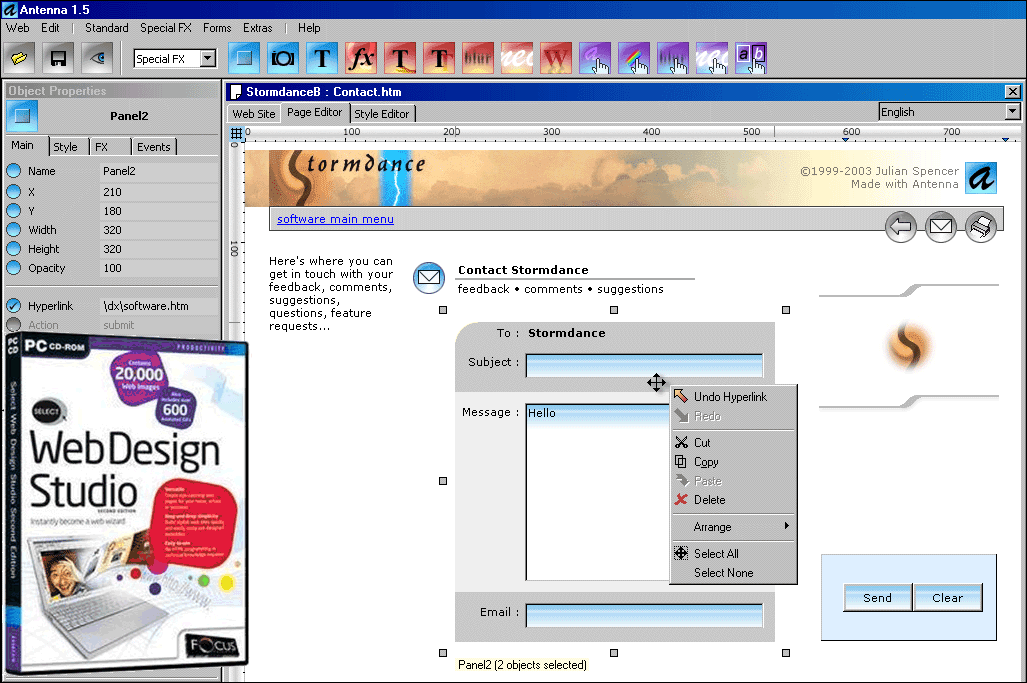Toggle the Action property circle
Image resolution: width=1027 pixels, height=683 pixels.
tap(14, 325)
